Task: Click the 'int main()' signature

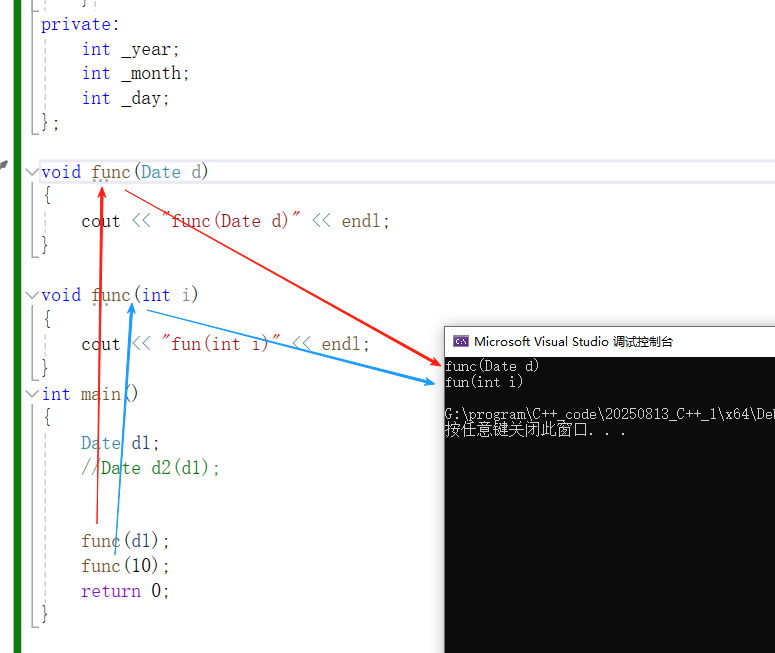Action: 89,394
